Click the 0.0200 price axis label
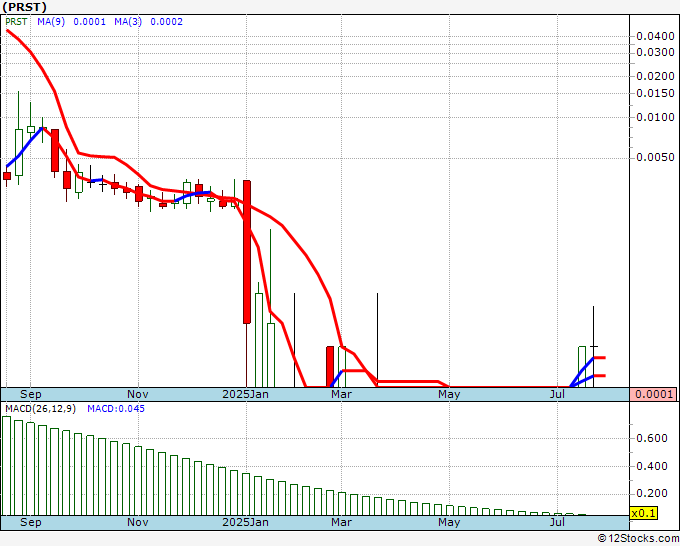The height and width of the screenshot is (546, 680). click(x=655, y=76)
